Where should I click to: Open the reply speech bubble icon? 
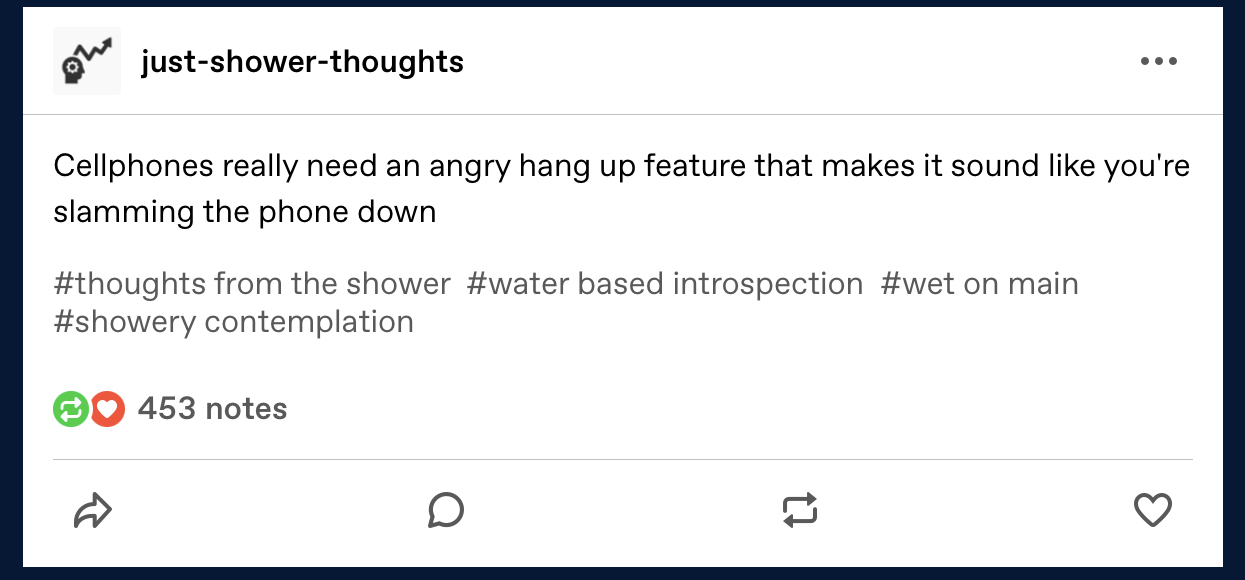point(446,511)
